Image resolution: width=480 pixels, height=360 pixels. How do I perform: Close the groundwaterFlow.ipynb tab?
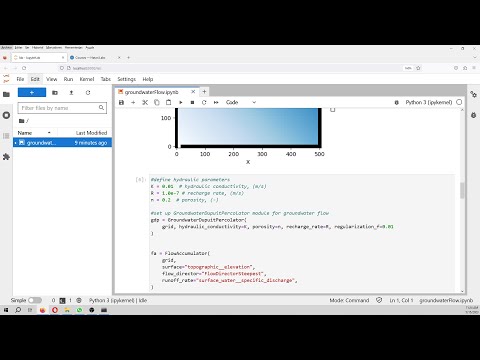point(193,92)
